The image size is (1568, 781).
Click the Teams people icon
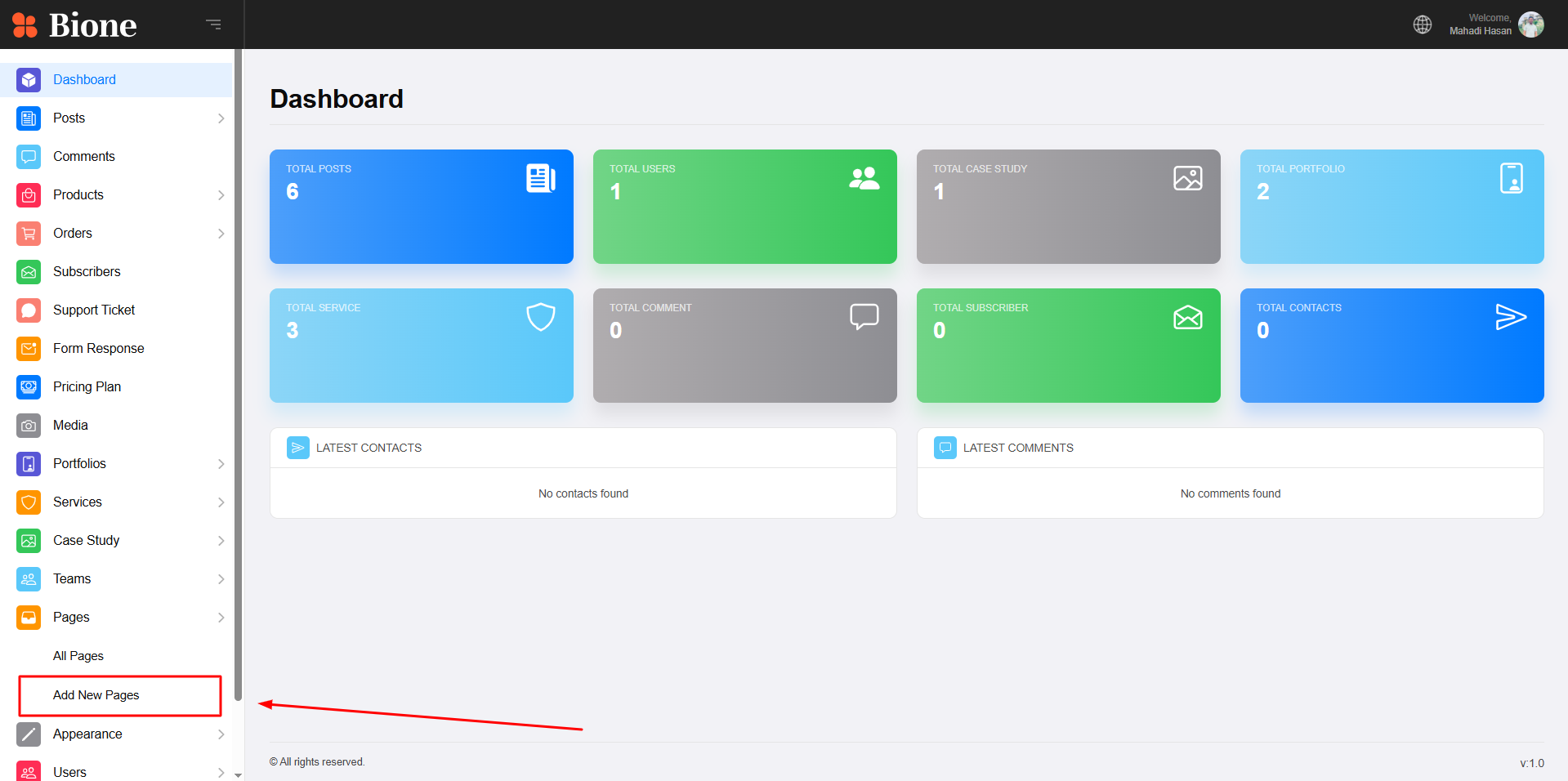29,579
